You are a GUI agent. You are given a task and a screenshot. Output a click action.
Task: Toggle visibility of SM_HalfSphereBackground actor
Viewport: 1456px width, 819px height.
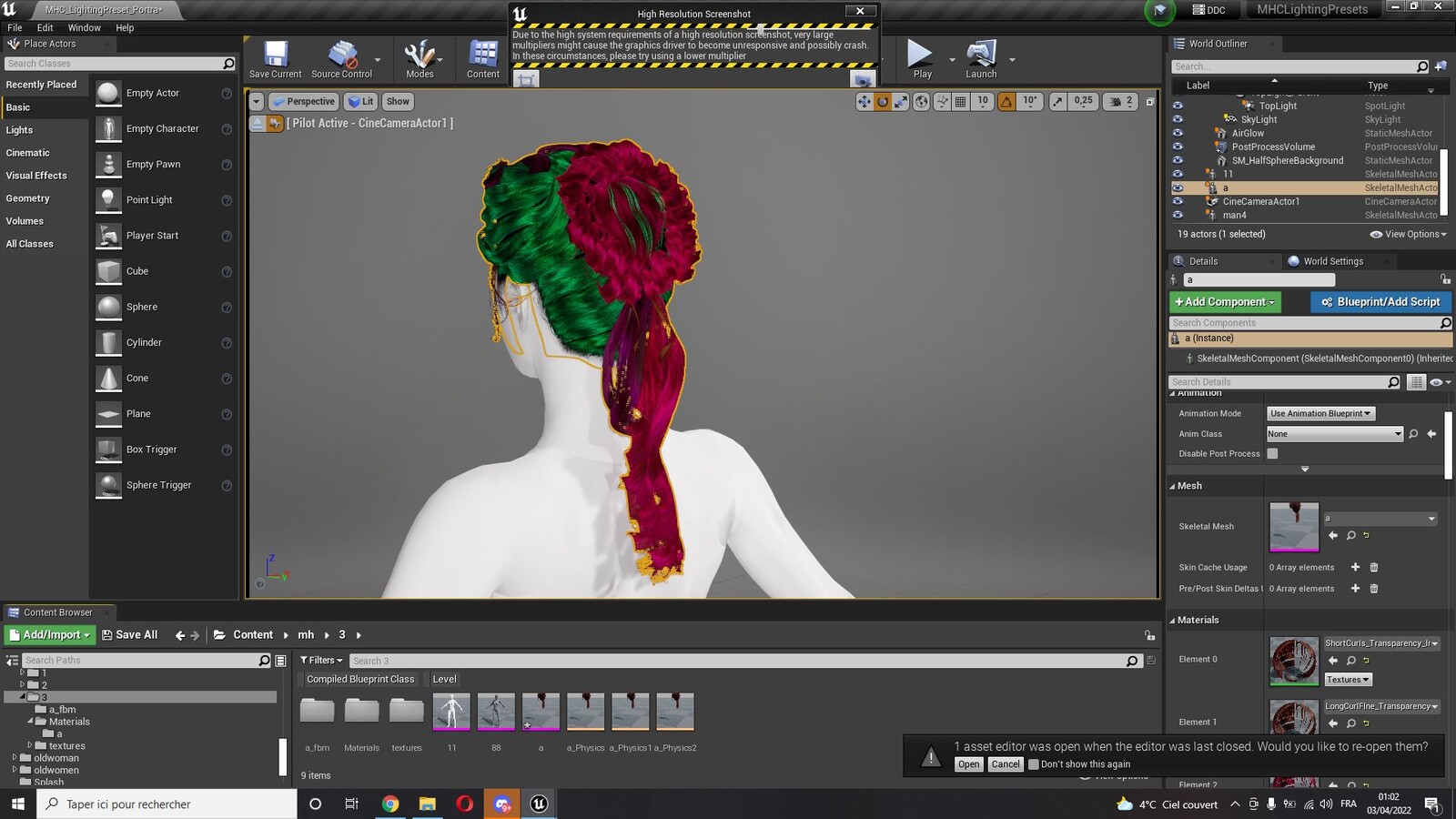click(x=1178, y=160)
